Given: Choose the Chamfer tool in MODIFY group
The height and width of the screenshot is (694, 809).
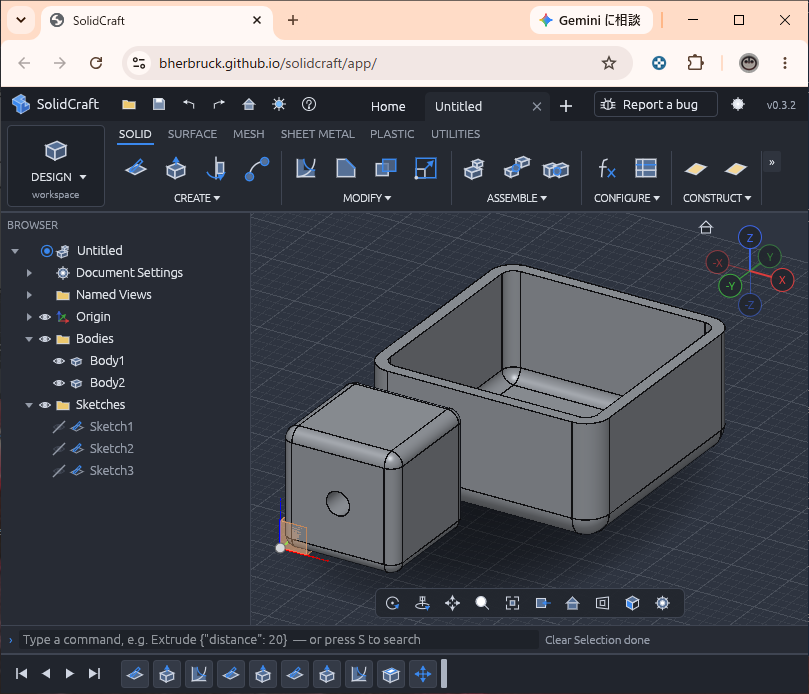Looking at the screenshot, I should pyautogui.click(x=346, y=168).
